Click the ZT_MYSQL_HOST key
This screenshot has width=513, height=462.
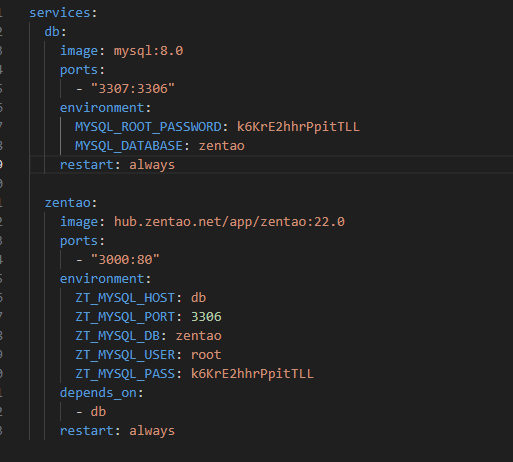(x=125, y=298)
